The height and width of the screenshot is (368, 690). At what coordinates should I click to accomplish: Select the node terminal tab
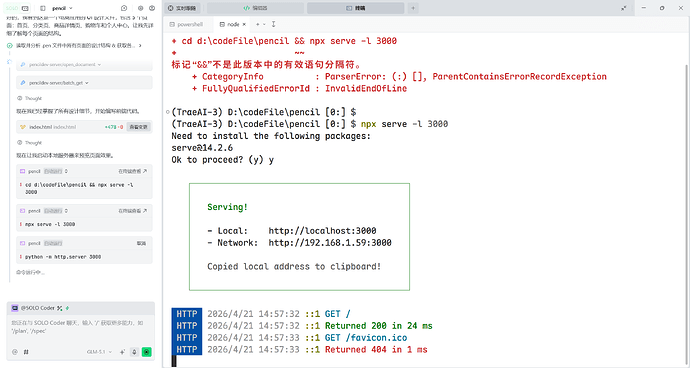click(230, 25)
